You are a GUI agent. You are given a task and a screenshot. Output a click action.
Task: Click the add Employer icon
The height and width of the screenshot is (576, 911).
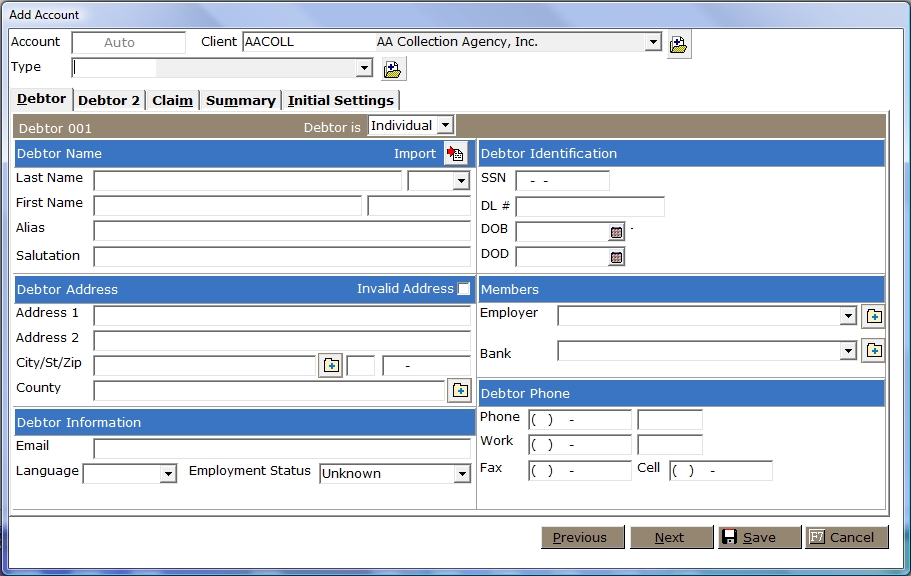click(873, 316)
